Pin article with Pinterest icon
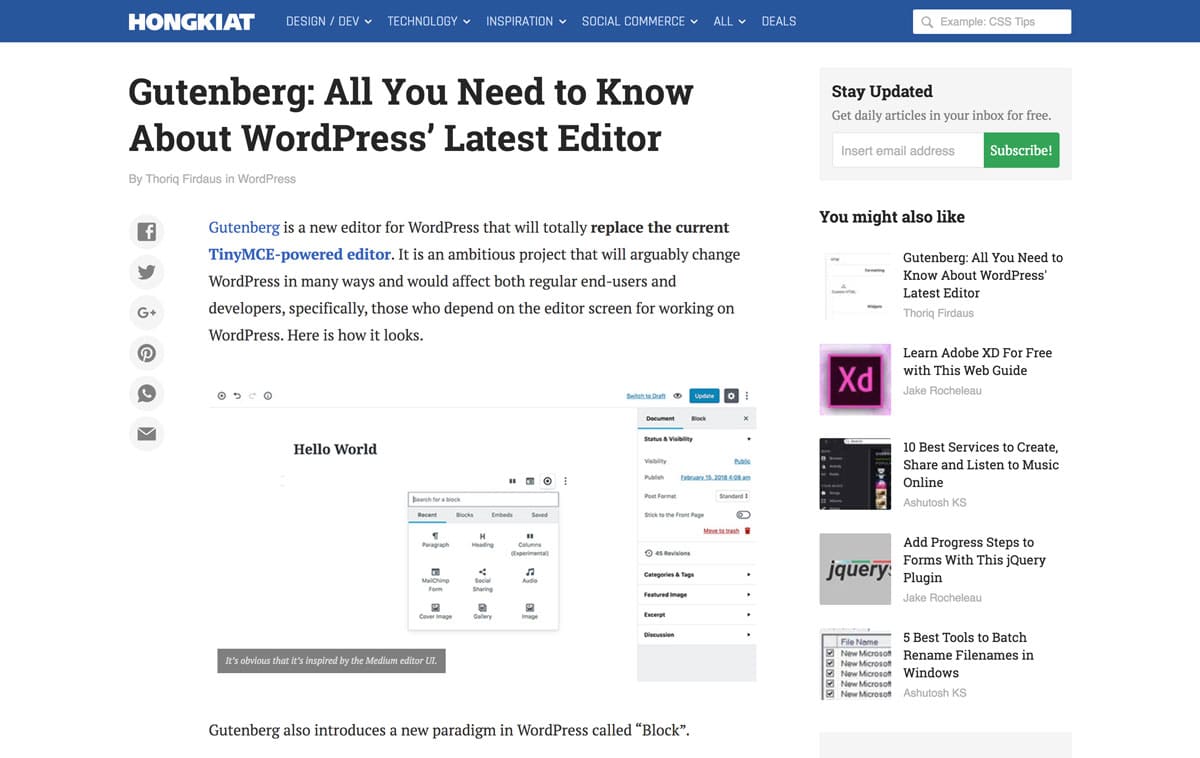Image resolution: width=1200 pixels, height=758 pixels. [x=147, y=353]
